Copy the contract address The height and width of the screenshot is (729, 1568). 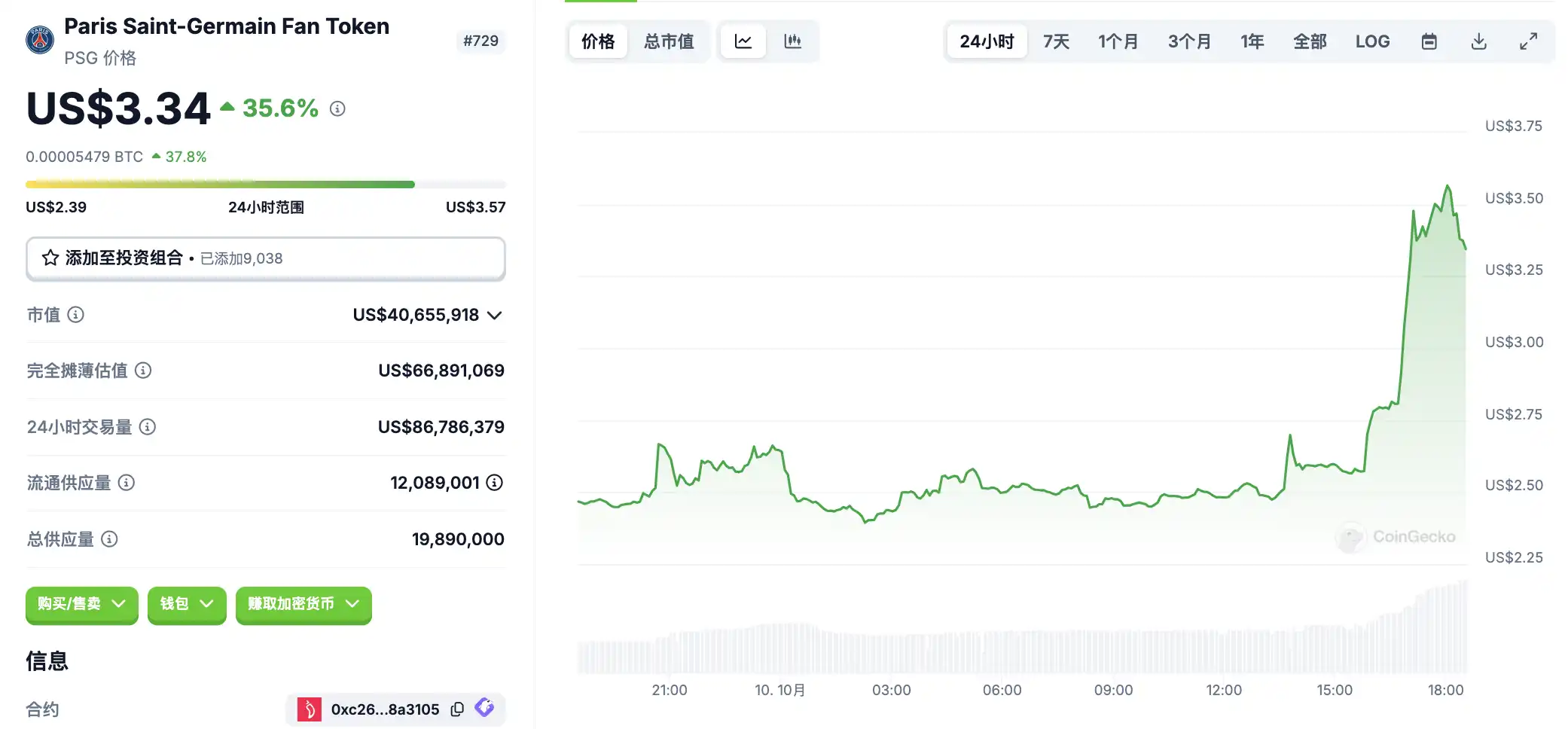coord(457,709)
